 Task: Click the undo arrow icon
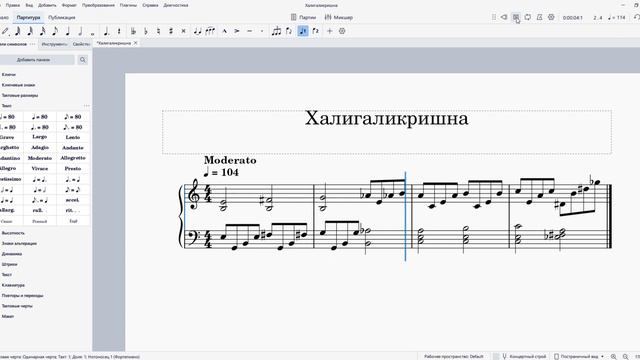pyautogui.click(x=636, y=17)
